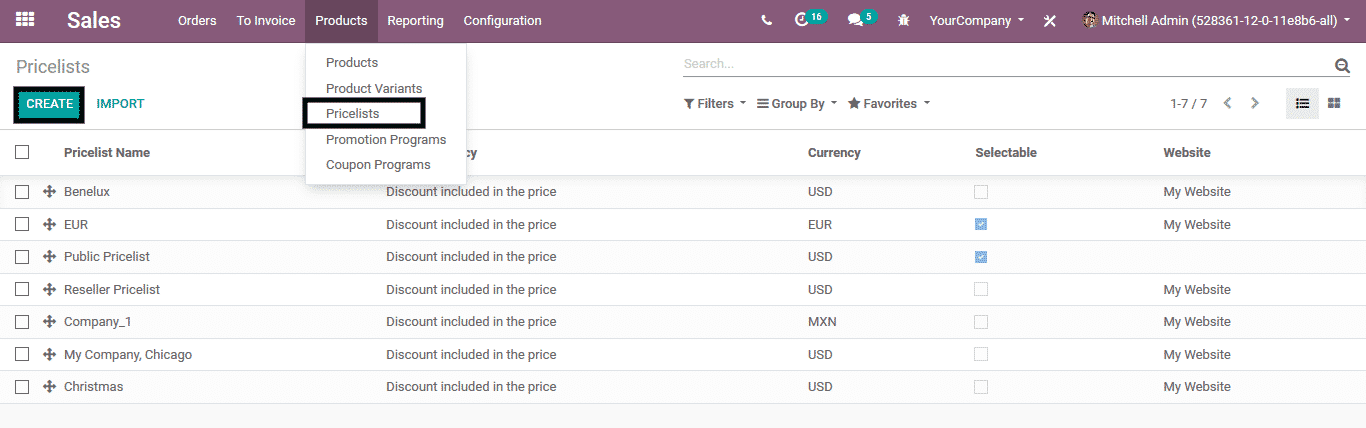Select Promotion Programs from Products menu
This screenshot has height=428, width=1366.
[386, 139]
